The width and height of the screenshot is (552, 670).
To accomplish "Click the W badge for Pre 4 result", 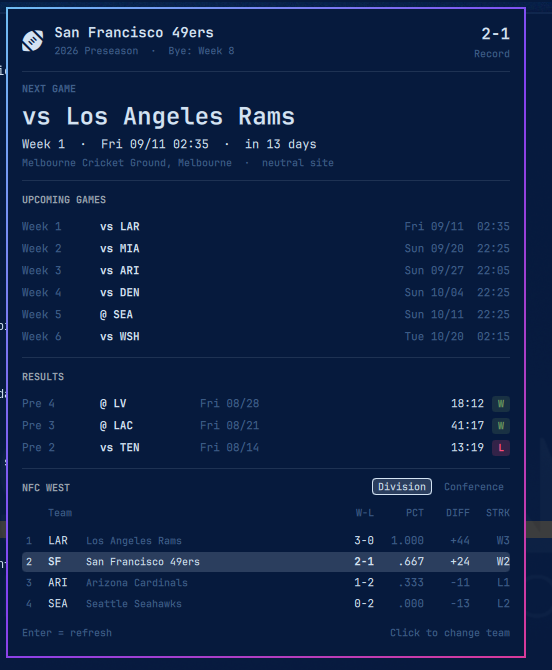I will pyautogui.click(x=501, y=403).
